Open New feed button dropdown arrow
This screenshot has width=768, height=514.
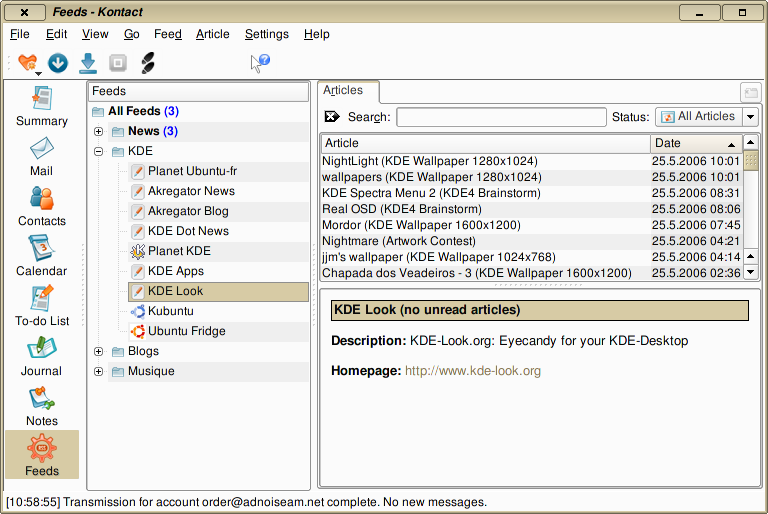tap(38, 73)
